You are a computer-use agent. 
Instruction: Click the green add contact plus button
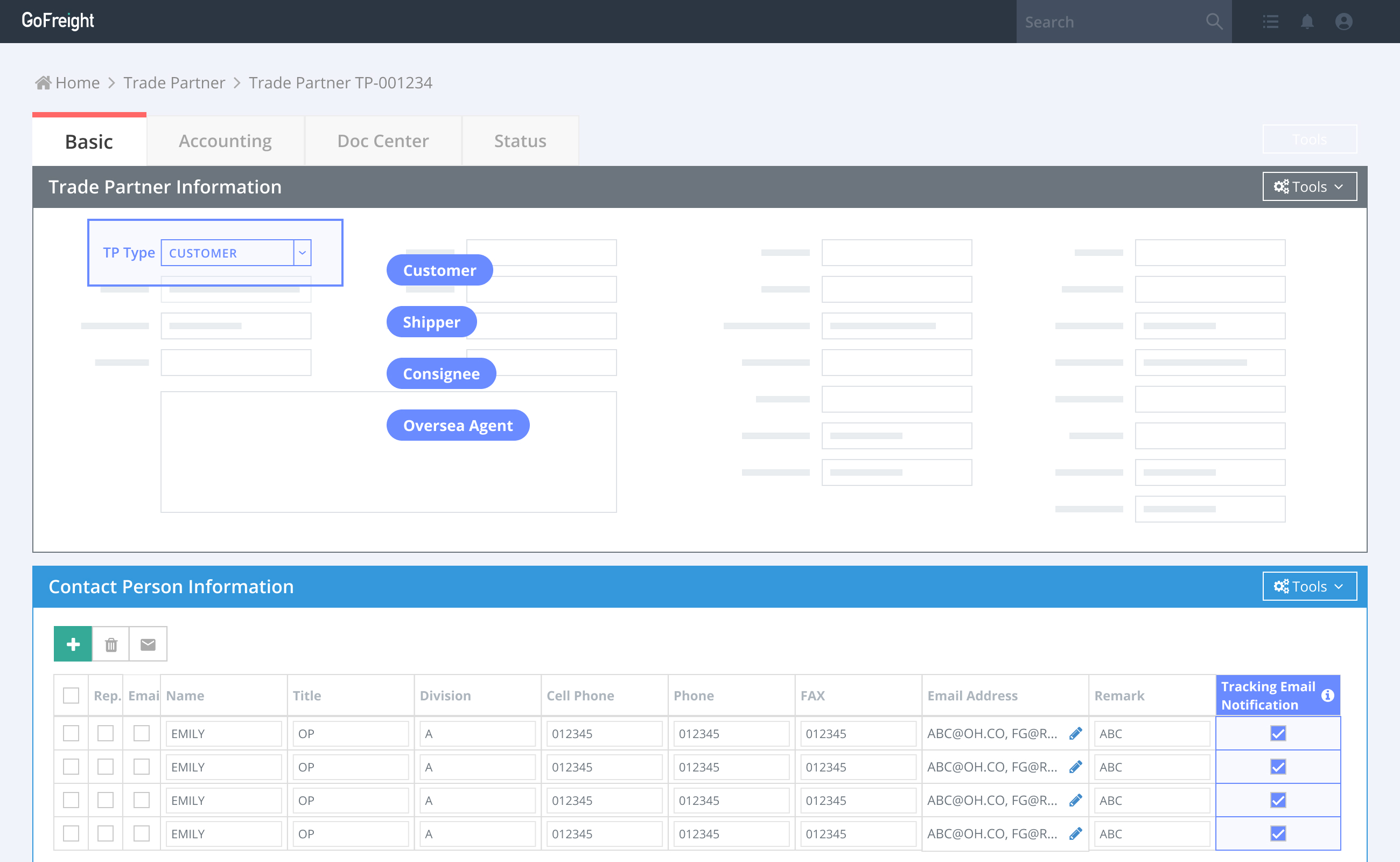pyautogui.click(x=73, y=644)
